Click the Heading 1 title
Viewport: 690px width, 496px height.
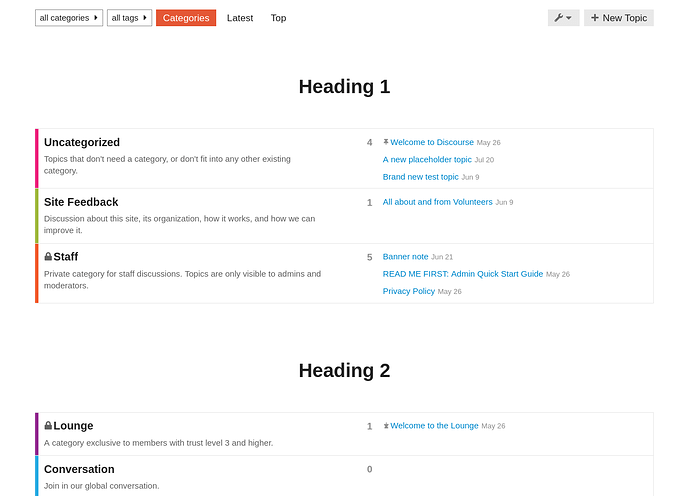coord(344,86)
